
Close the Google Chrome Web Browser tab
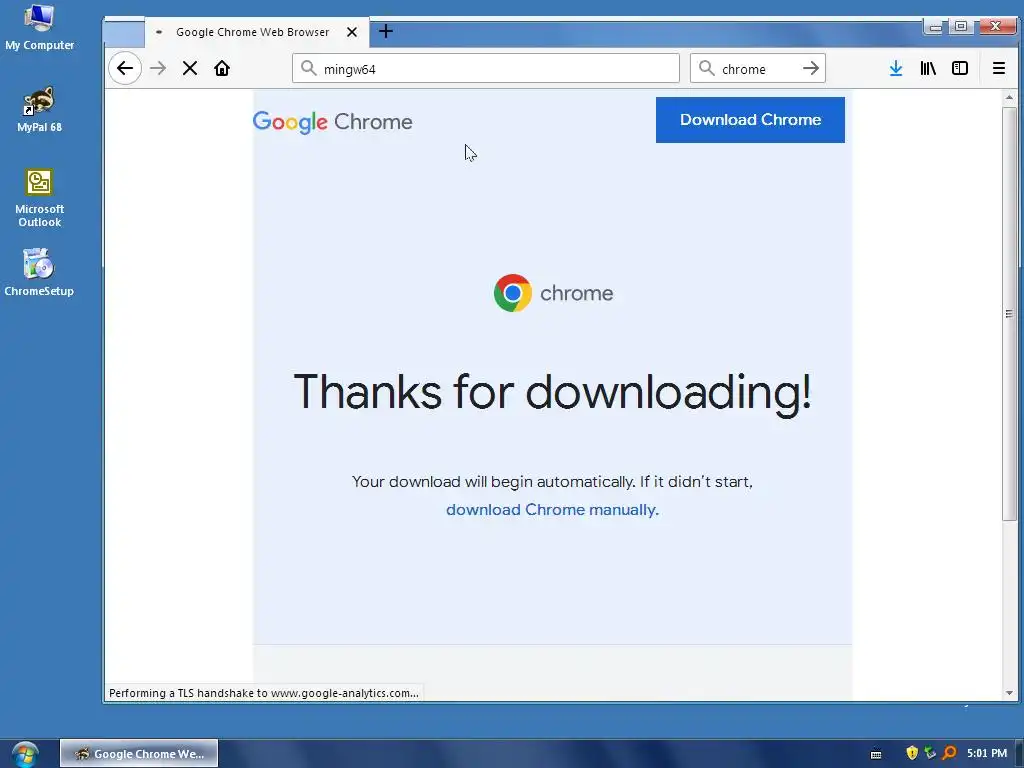point(352,32)
